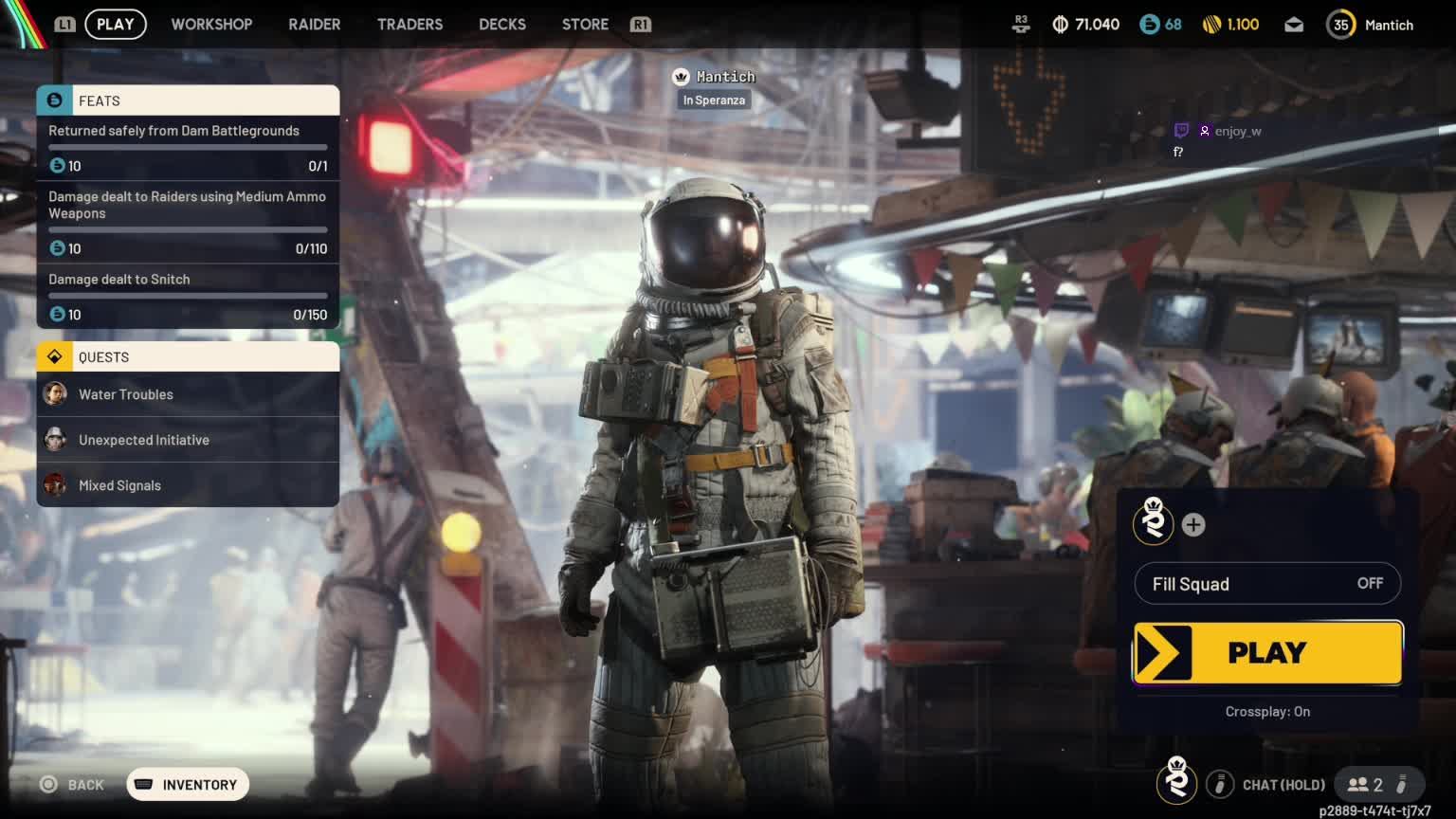Click the blue Cred icon beside 68

pyautogui.click(x=1149, y=25)
